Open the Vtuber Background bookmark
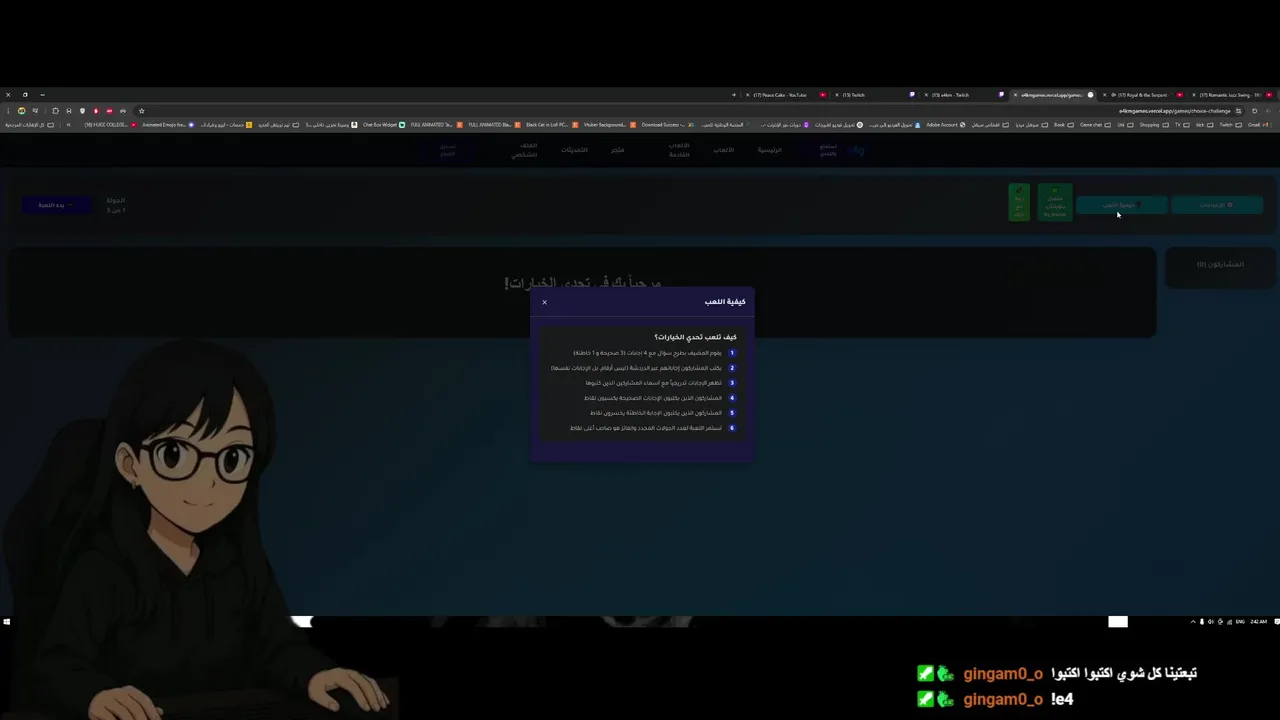 [x=609, y=125]
